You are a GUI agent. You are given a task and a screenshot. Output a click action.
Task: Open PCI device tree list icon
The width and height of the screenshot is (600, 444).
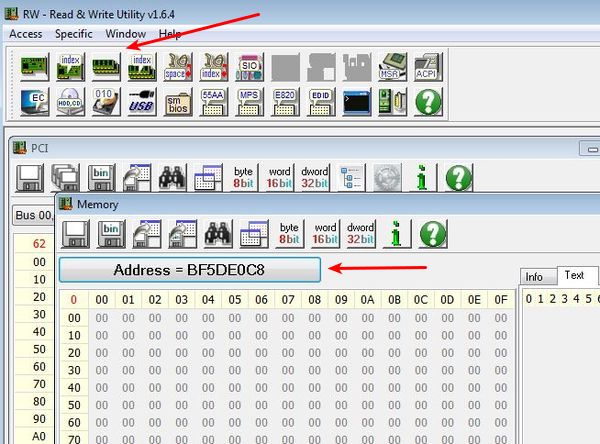click(351, 178)
